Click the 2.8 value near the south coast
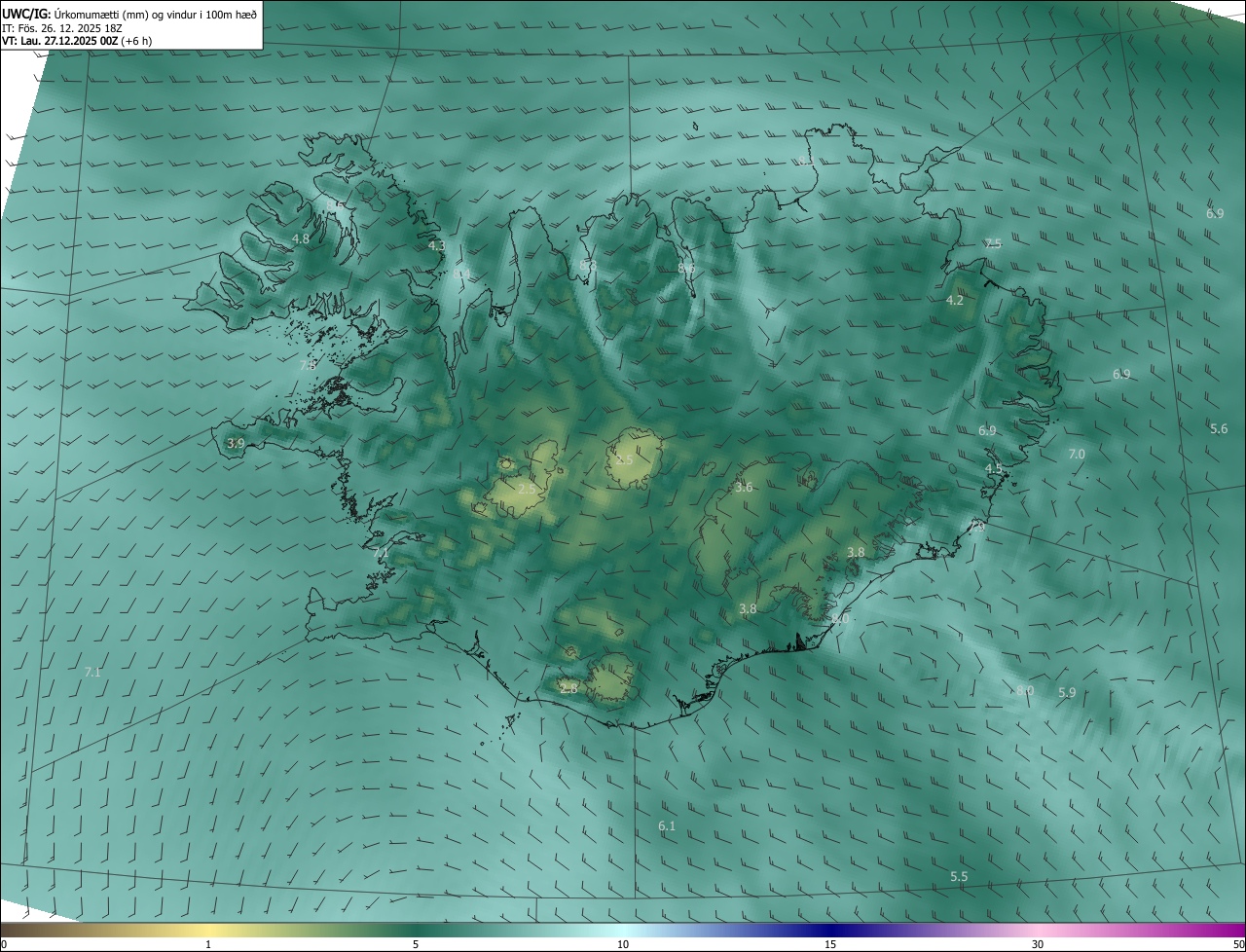The height and width of the screenshot is (952, 1246). 568,689
